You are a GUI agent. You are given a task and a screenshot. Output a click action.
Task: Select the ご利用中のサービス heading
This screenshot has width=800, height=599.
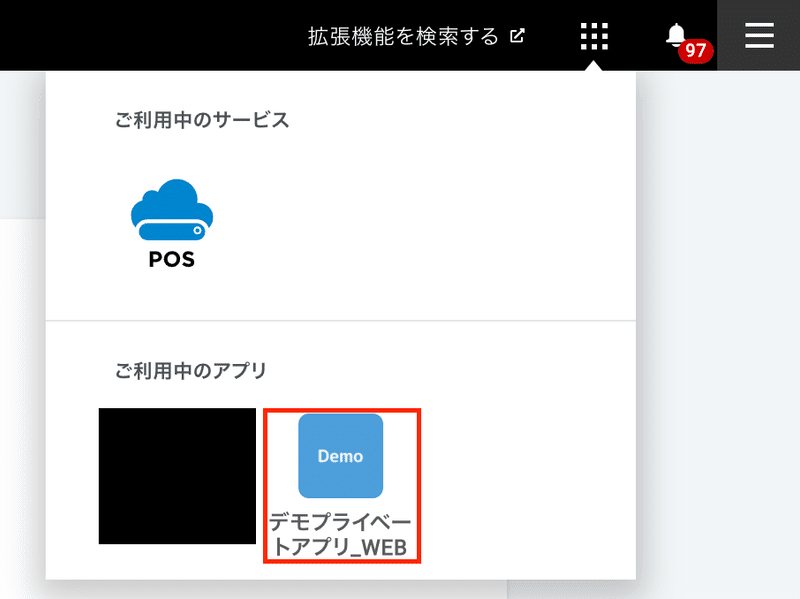coord(202,120)
